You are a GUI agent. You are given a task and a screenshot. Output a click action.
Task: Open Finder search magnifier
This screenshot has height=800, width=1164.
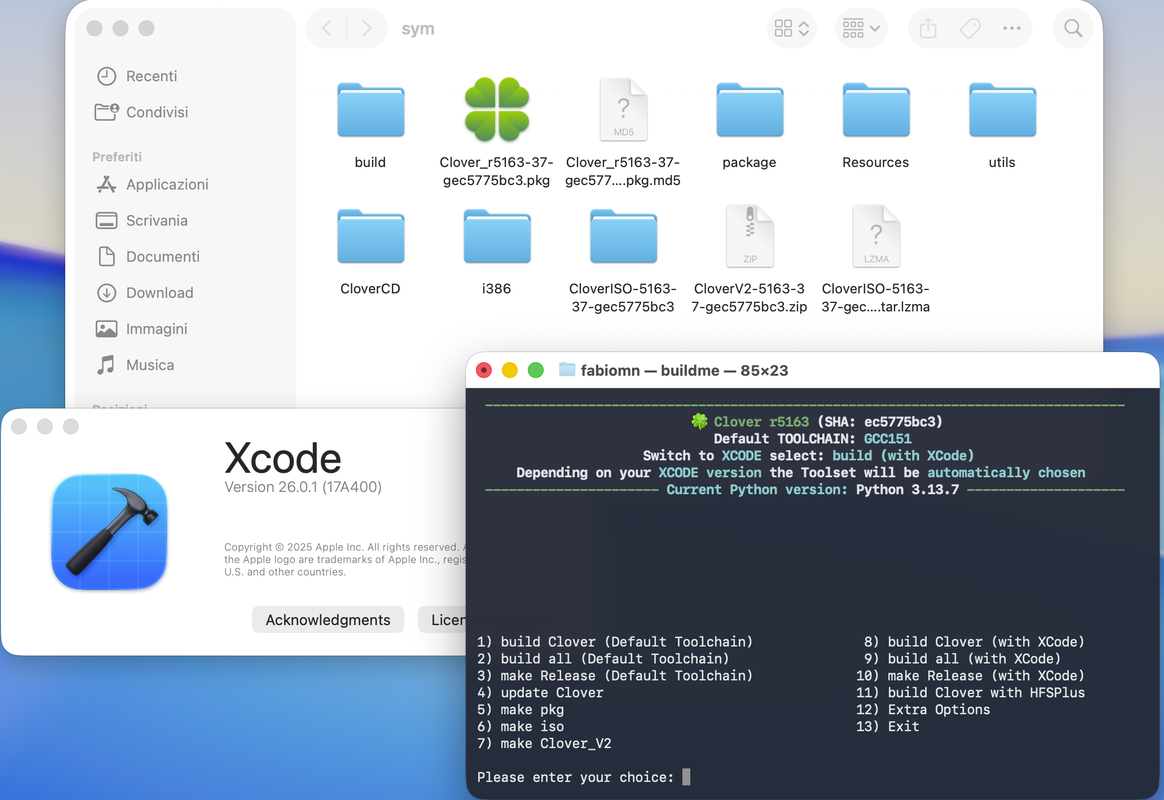pyautogui.click(x=1073, y=28)
